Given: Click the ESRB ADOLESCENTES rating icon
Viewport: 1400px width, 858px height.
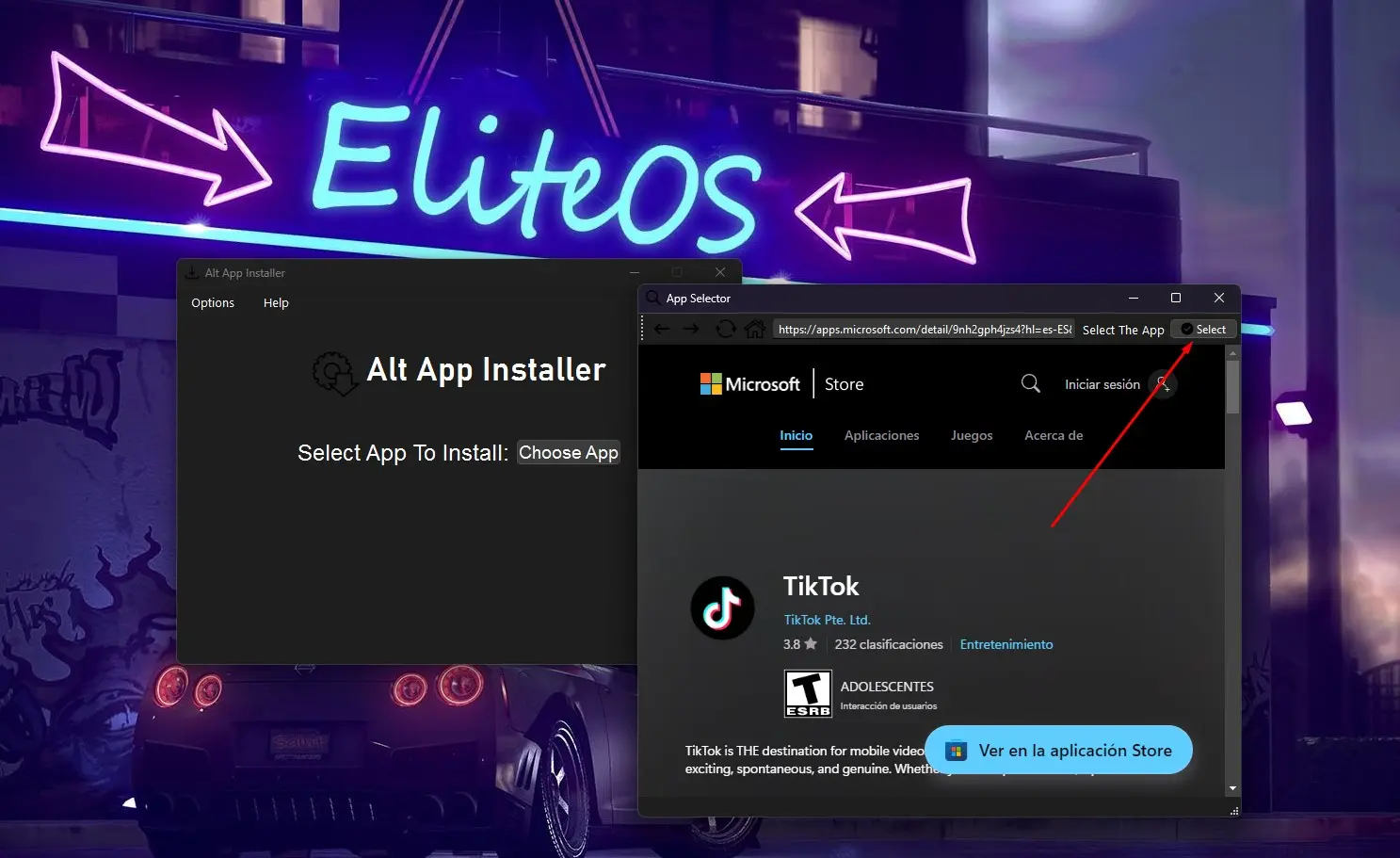Looking at the screenshot, I should click(807, 693).
